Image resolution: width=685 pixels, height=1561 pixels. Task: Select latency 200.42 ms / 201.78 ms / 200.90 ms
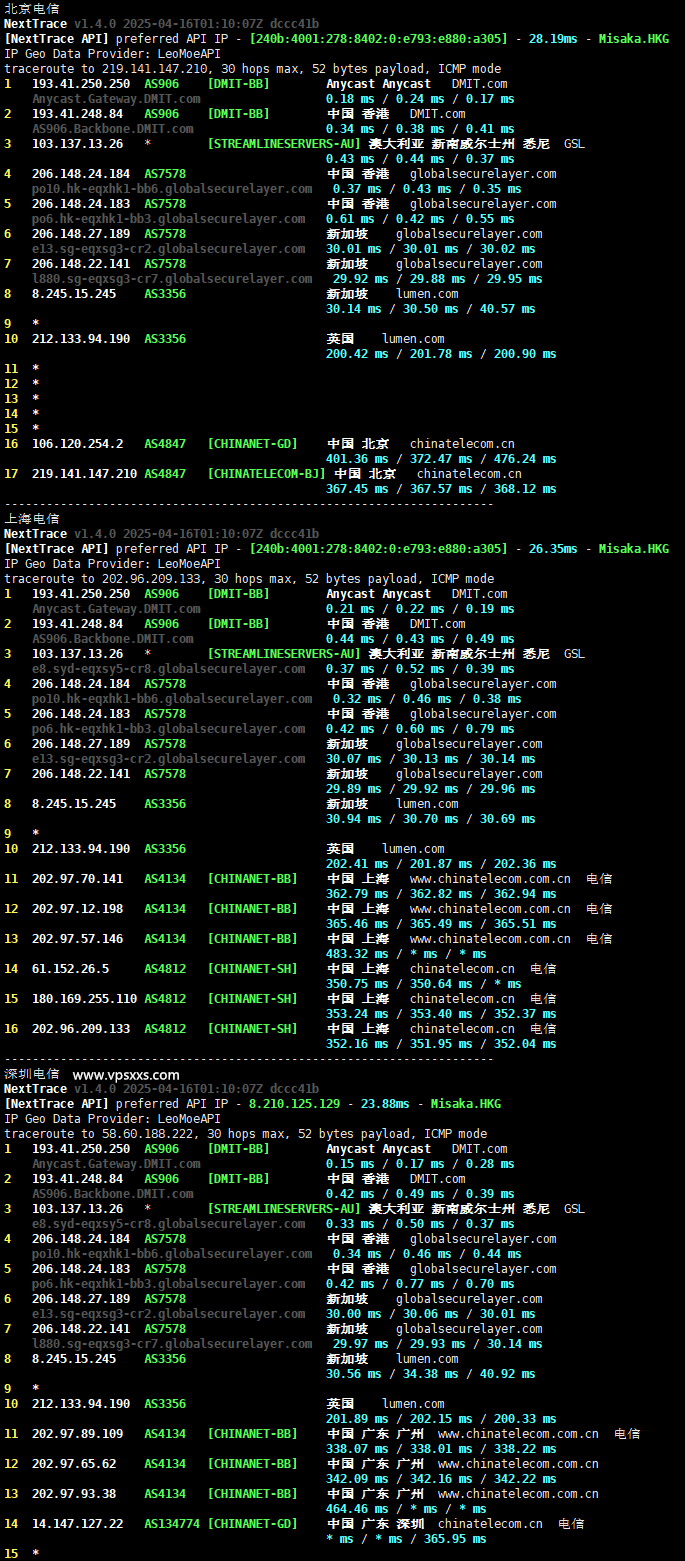click(441, 354)
